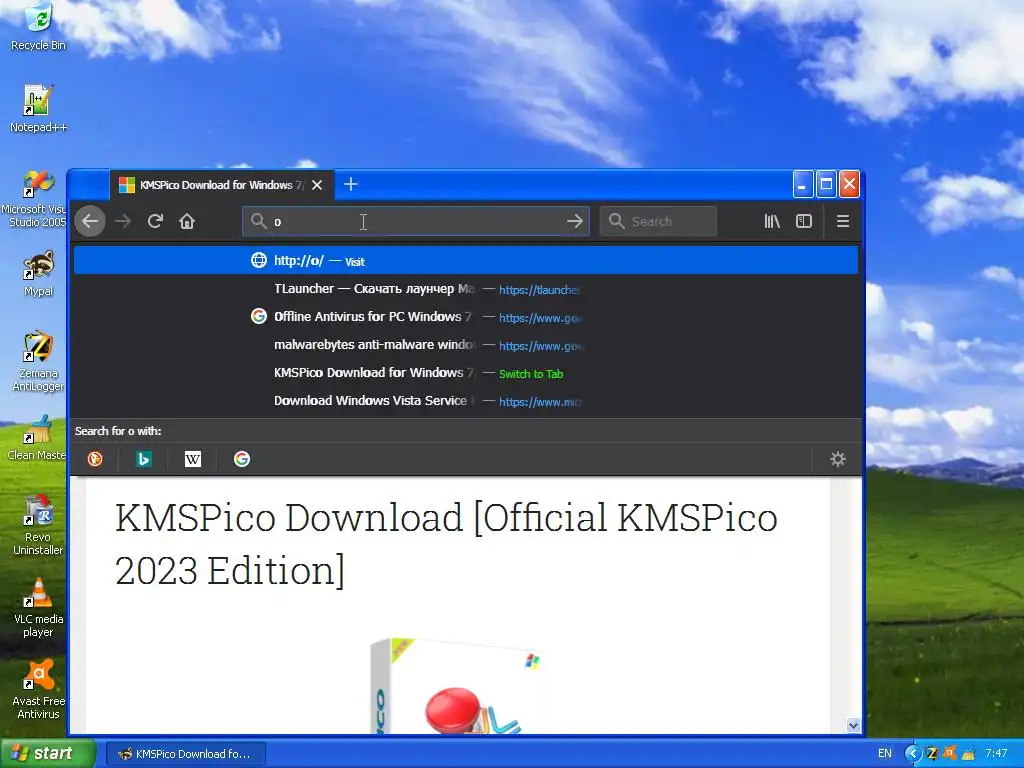Image resolution: width=1024 pixels, height=768 pixels.
Task: Search with DuckDuckGo one-off engine
Action: click(95, 459)
